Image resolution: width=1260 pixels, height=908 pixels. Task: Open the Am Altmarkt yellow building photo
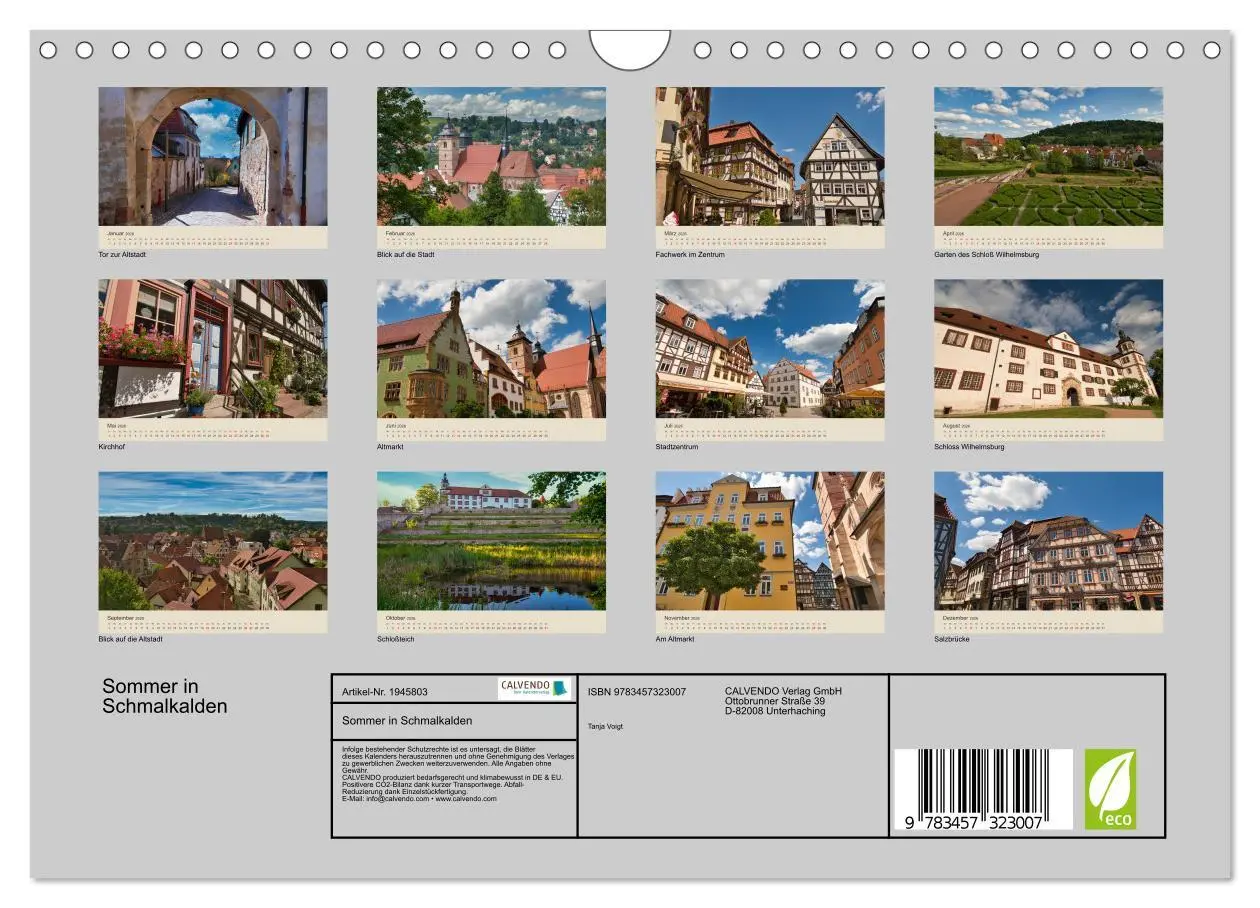[770, 540]
